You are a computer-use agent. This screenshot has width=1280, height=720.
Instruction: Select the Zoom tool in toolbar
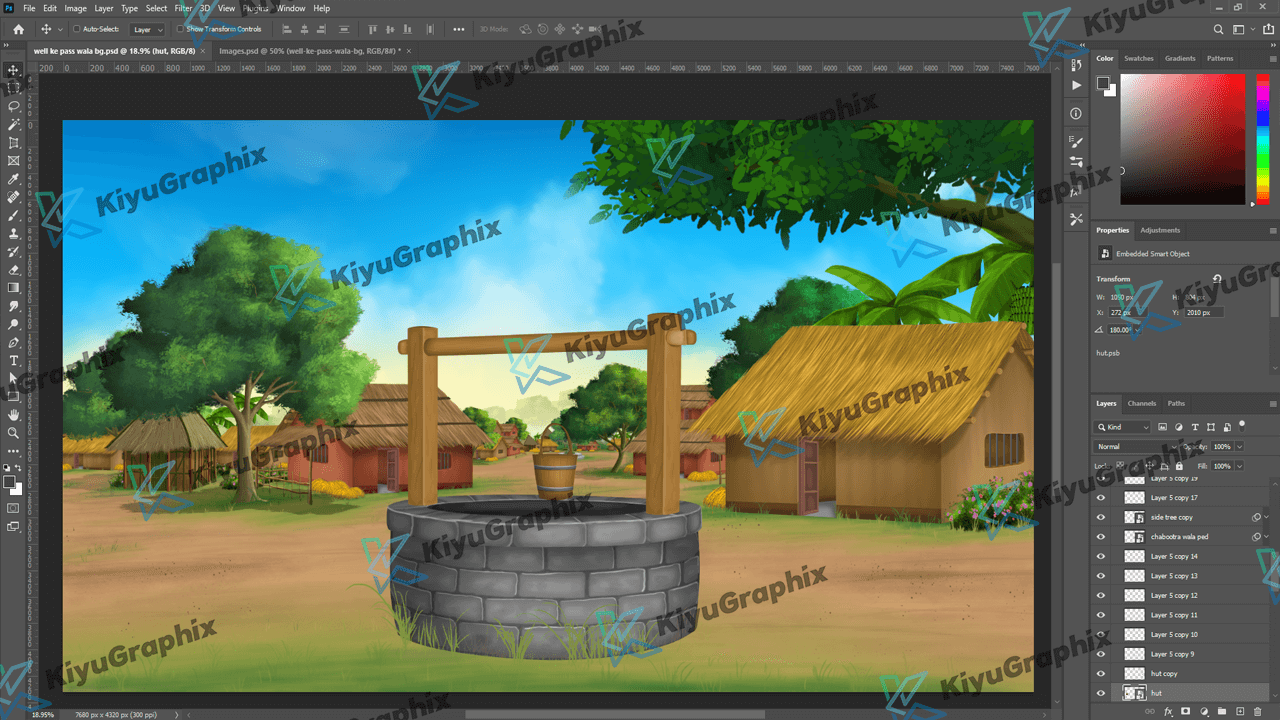coord(14,433)
